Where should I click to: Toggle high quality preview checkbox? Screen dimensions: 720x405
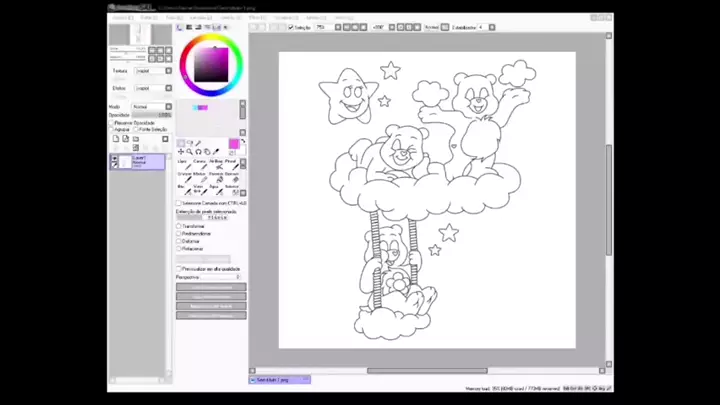[x=179, y=269]
